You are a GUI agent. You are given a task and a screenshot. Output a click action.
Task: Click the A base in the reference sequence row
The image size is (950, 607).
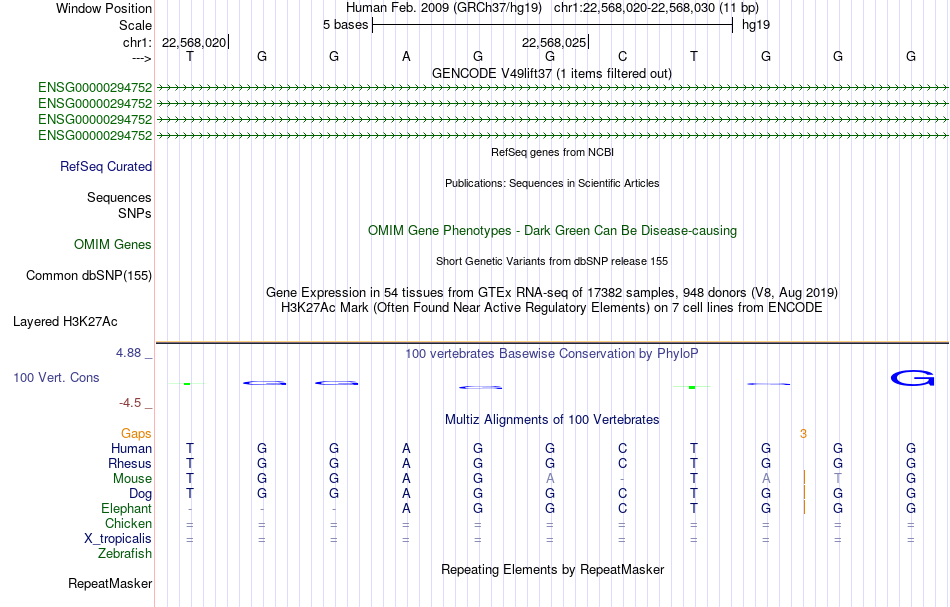coord(406,57)
